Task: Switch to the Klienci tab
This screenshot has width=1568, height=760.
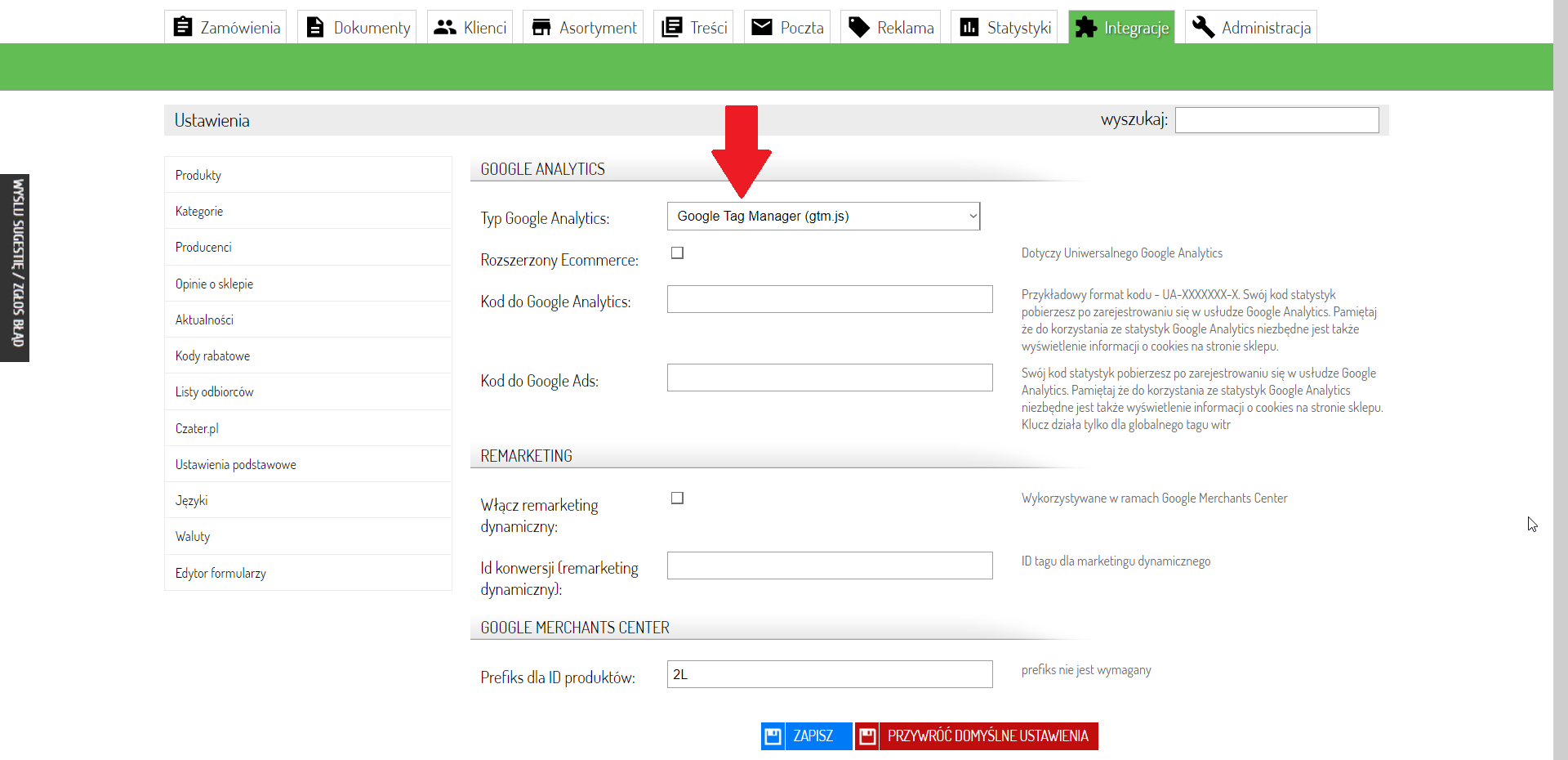Action: tap(470, 27)
